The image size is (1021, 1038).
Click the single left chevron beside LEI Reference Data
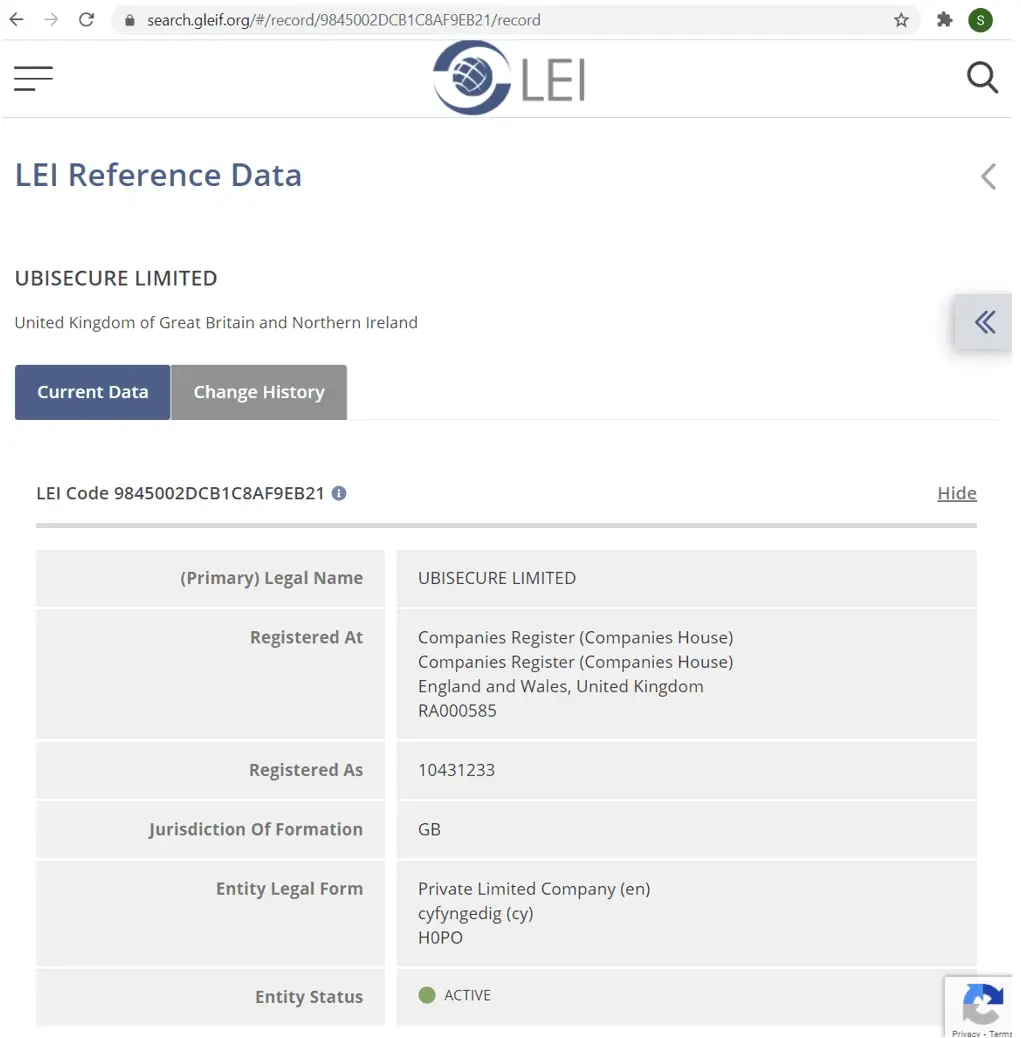coord(989,176)
